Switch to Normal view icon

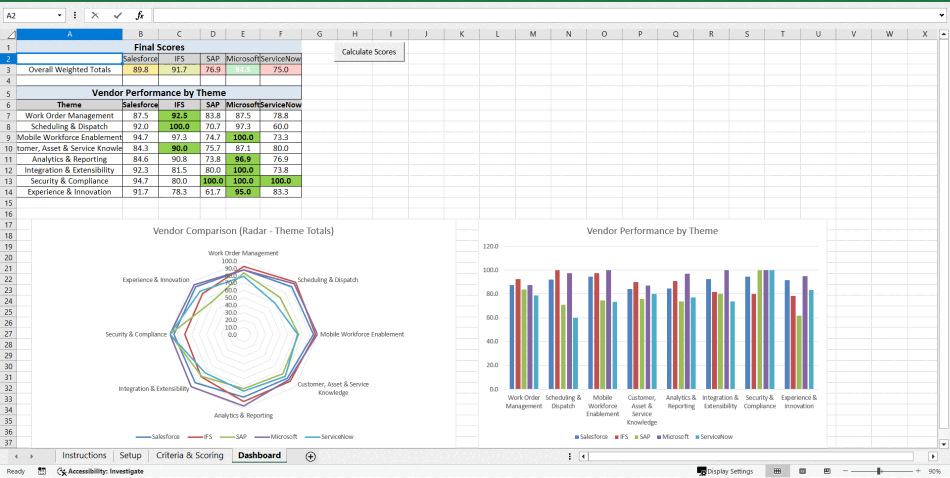pos(778,471)
